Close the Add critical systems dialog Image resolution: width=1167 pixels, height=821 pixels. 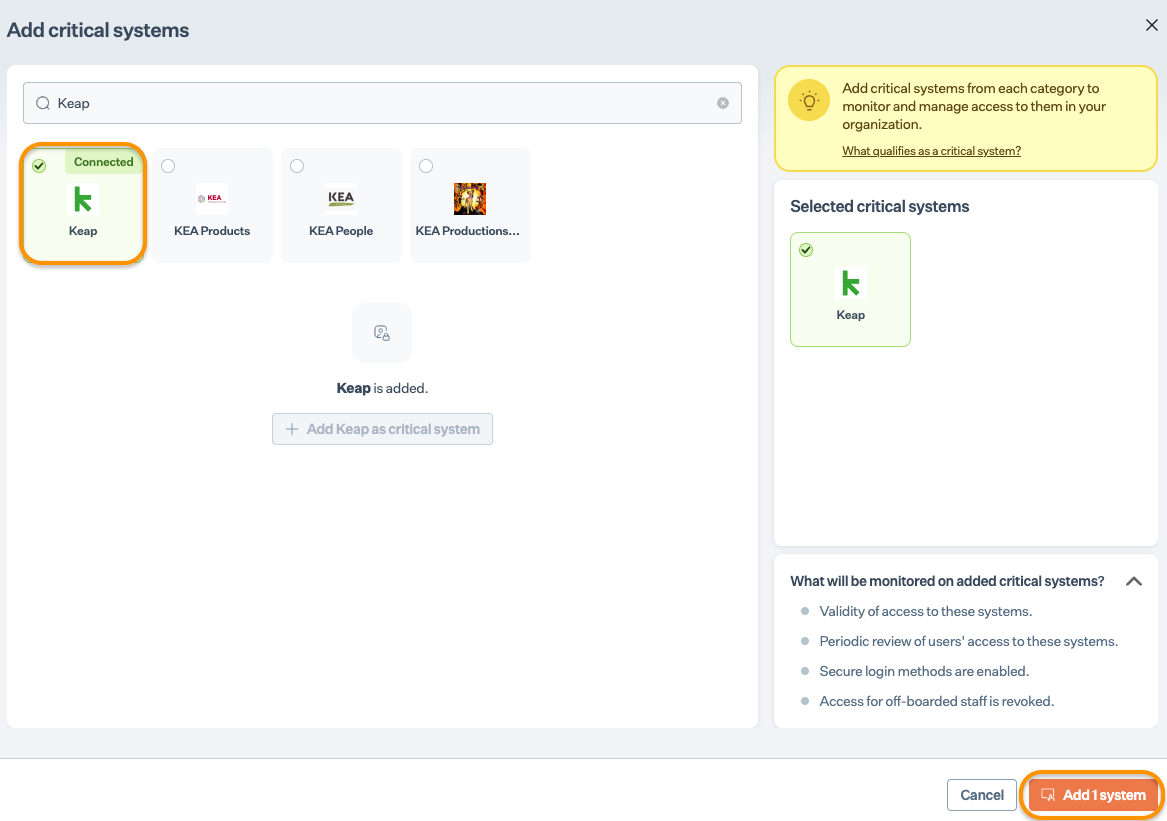click(1151, 25)
